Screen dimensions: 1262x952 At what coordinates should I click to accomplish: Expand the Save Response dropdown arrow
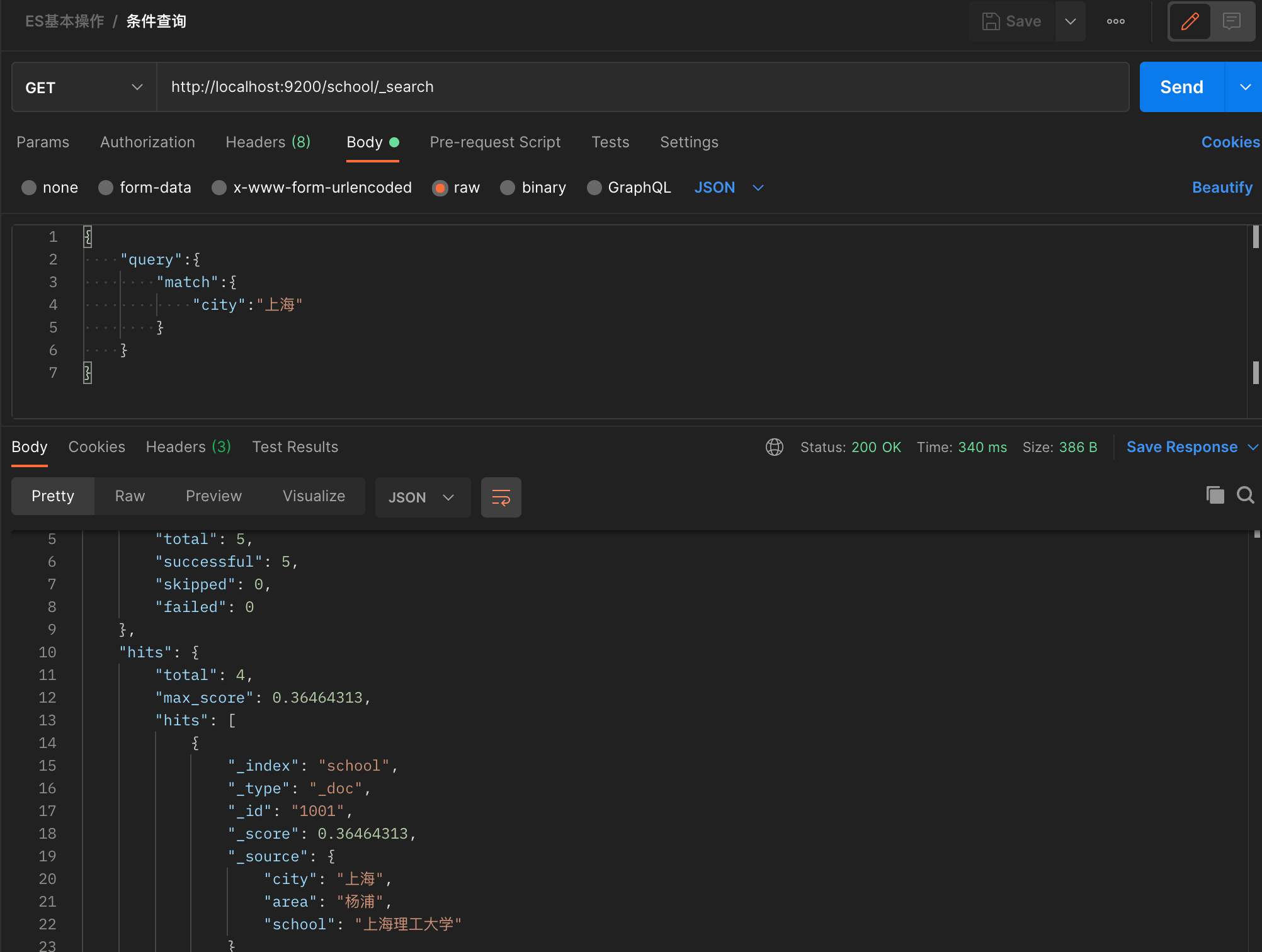1253,447
